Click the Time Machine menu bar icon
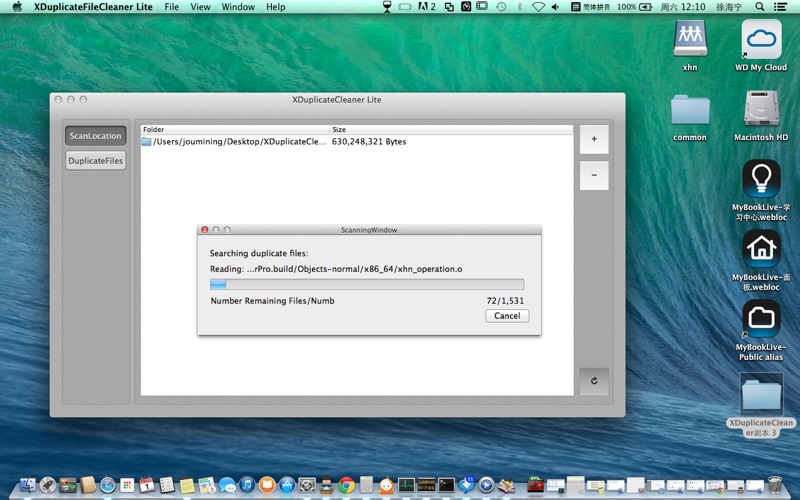 [501, 7]
